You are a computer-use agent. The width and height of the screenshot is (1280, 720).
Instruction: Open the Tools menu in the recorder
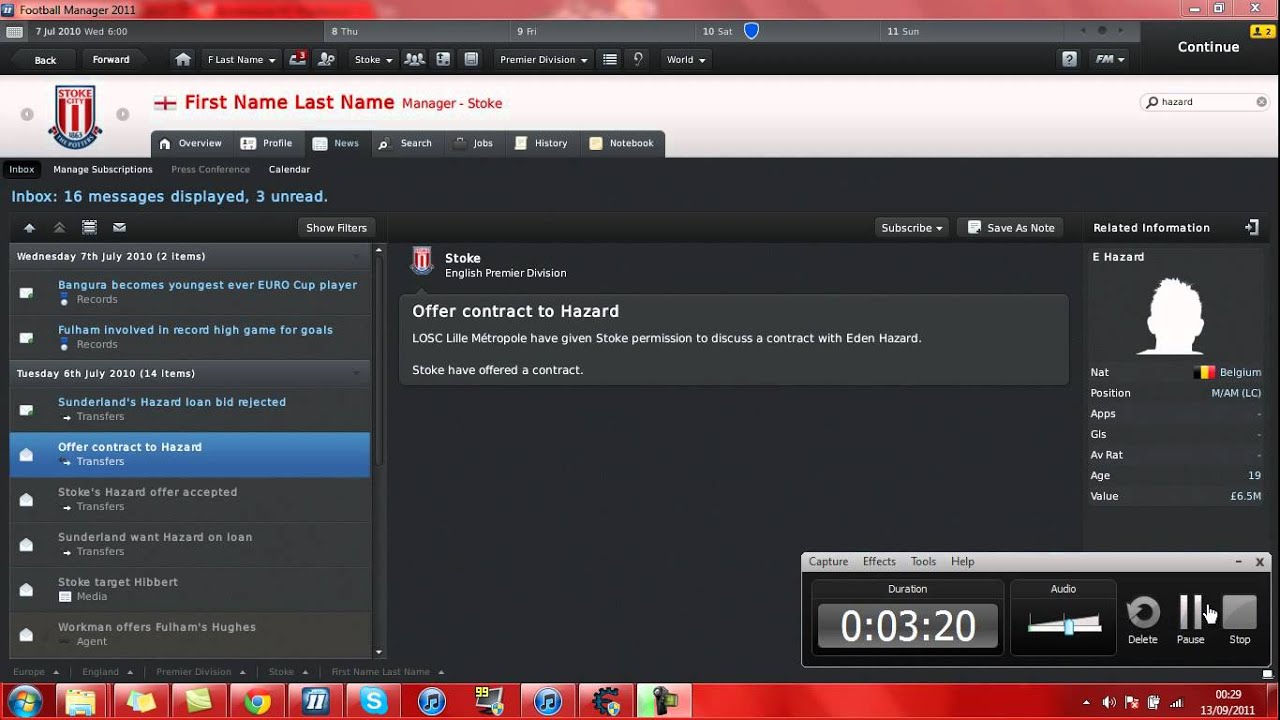923,562
